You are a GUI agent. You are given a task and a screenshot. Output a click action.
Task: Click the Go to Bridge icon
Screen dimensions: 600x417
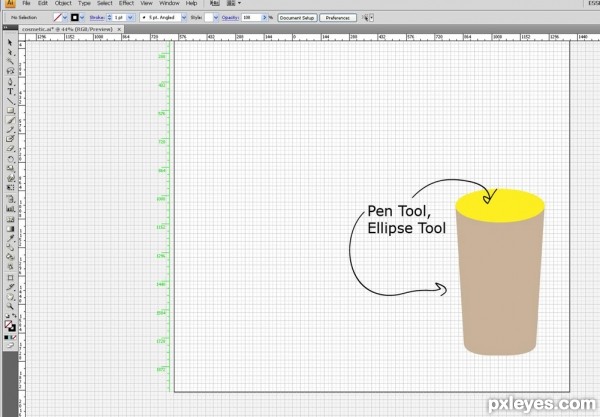pyautogui.click(x=215, y=3)
